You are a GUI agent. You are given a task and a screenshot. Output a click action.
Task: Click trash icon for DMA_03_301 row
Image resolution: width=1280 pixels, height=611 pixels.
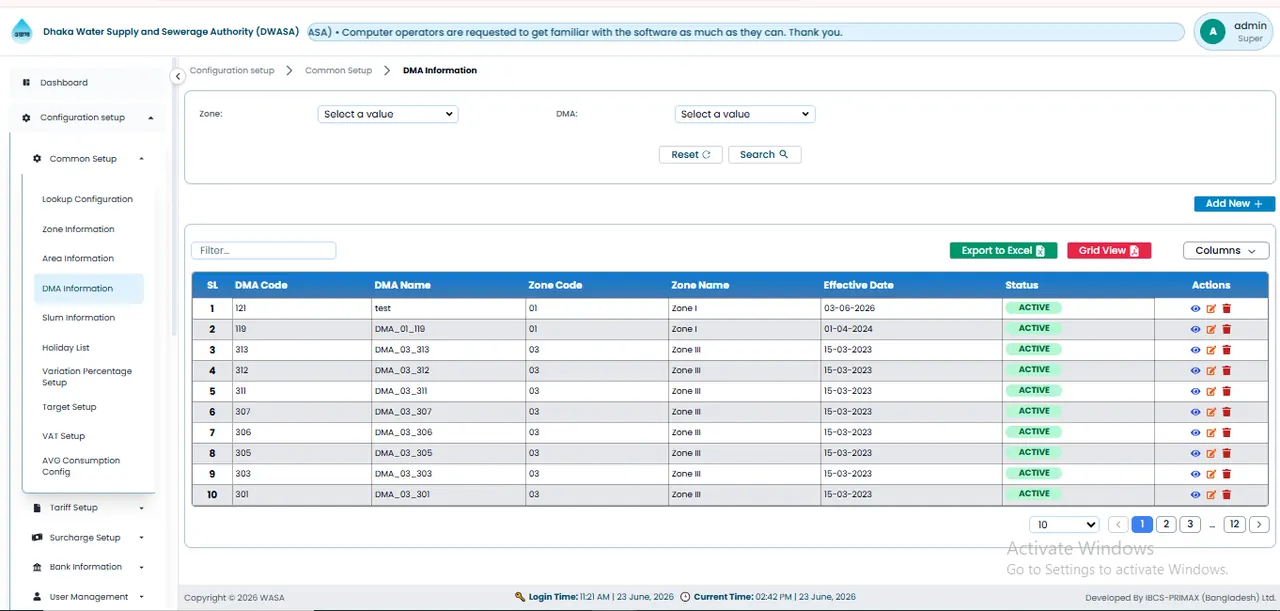pyautogui.click(x=1226, y=495)
